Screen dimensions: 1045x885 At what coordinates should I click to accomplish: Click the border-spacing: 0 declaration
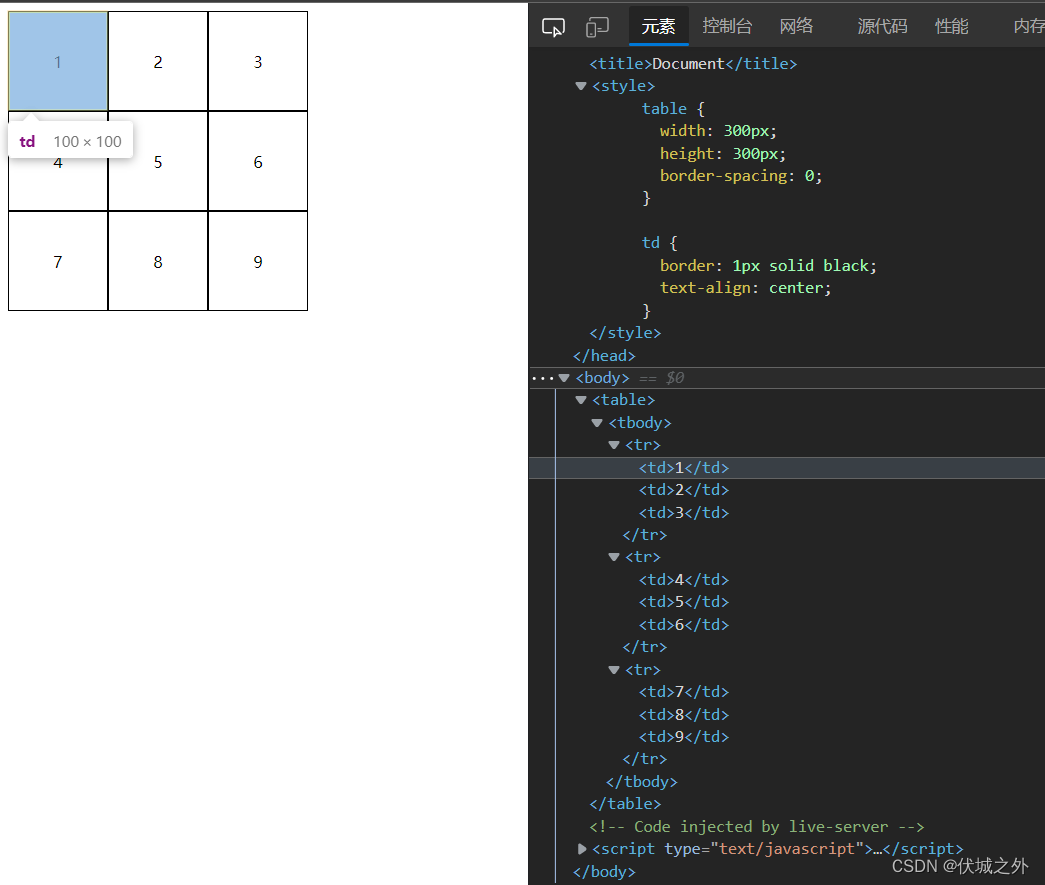(x=741, y=175)
